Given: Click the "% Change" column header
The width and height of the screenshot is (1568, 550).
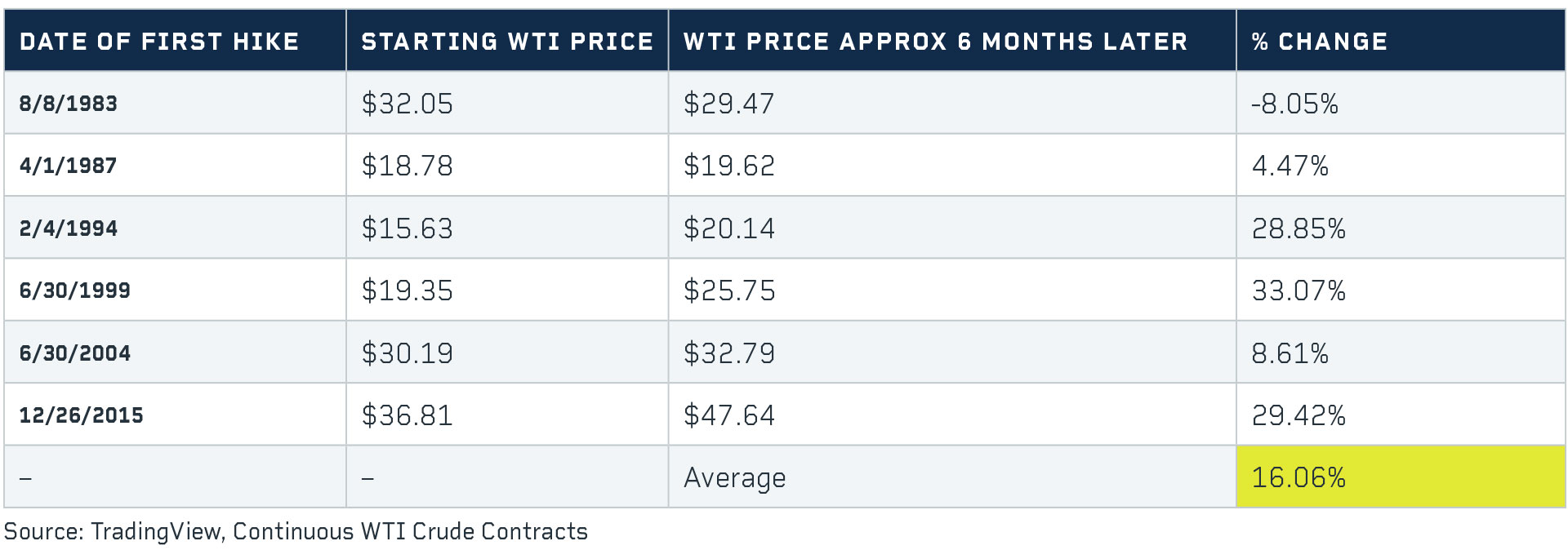Looking at the screenshot, I should 1319,42.
